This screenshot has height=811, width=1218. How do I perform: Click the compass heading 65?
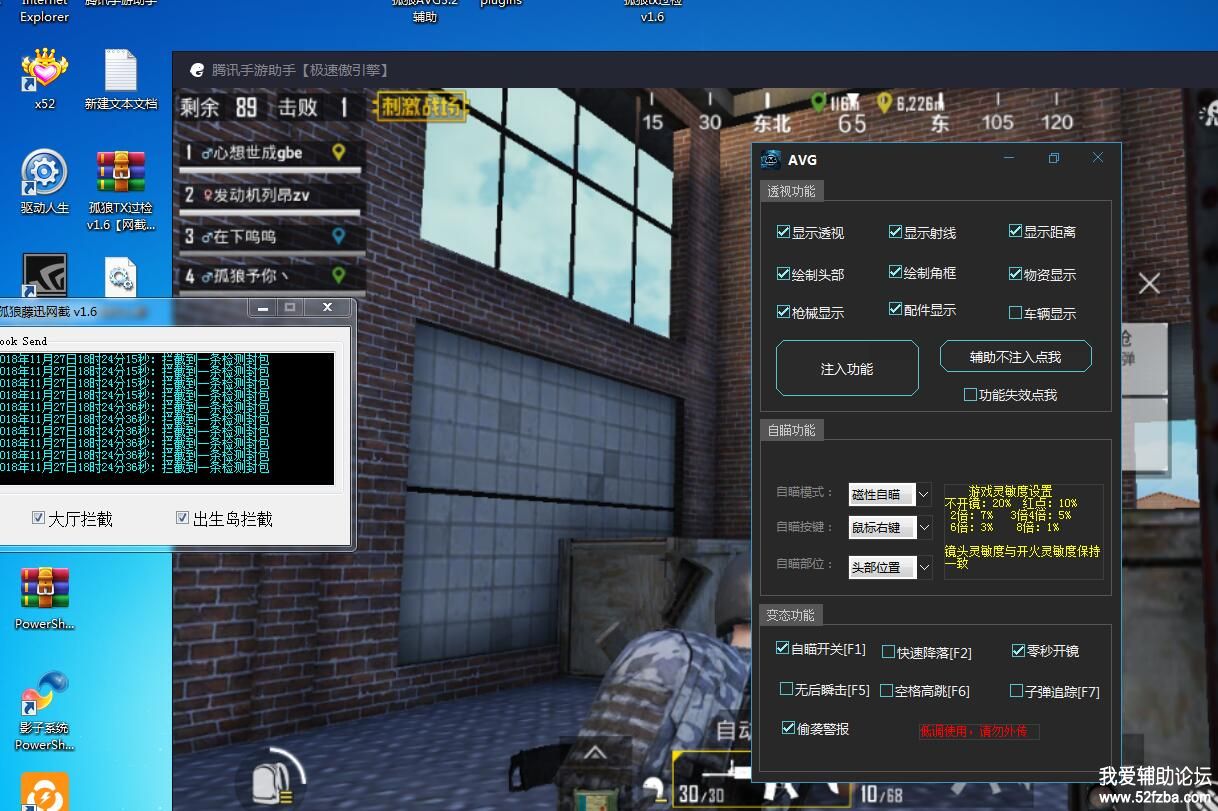tap(852, 123)
